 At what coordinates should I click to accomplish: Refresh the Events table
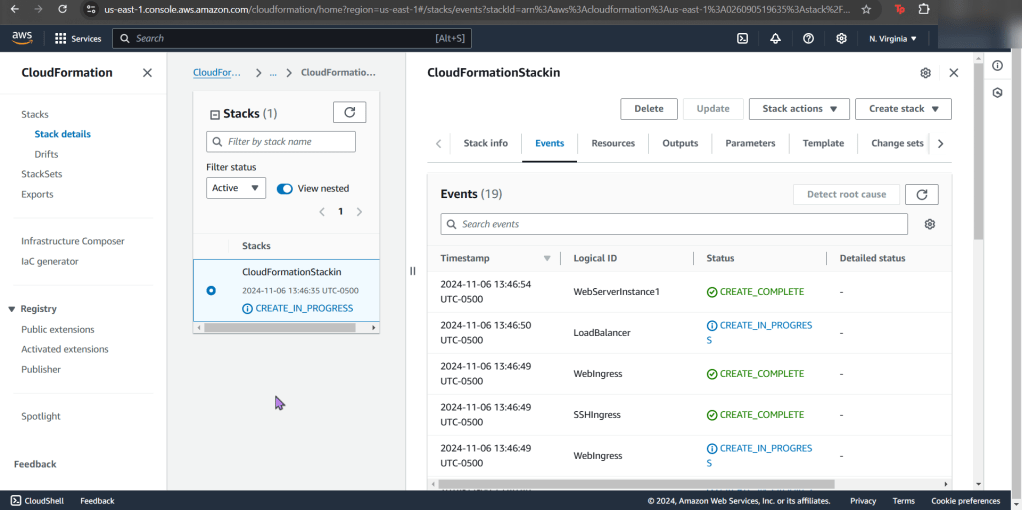[x=921, y=194]
